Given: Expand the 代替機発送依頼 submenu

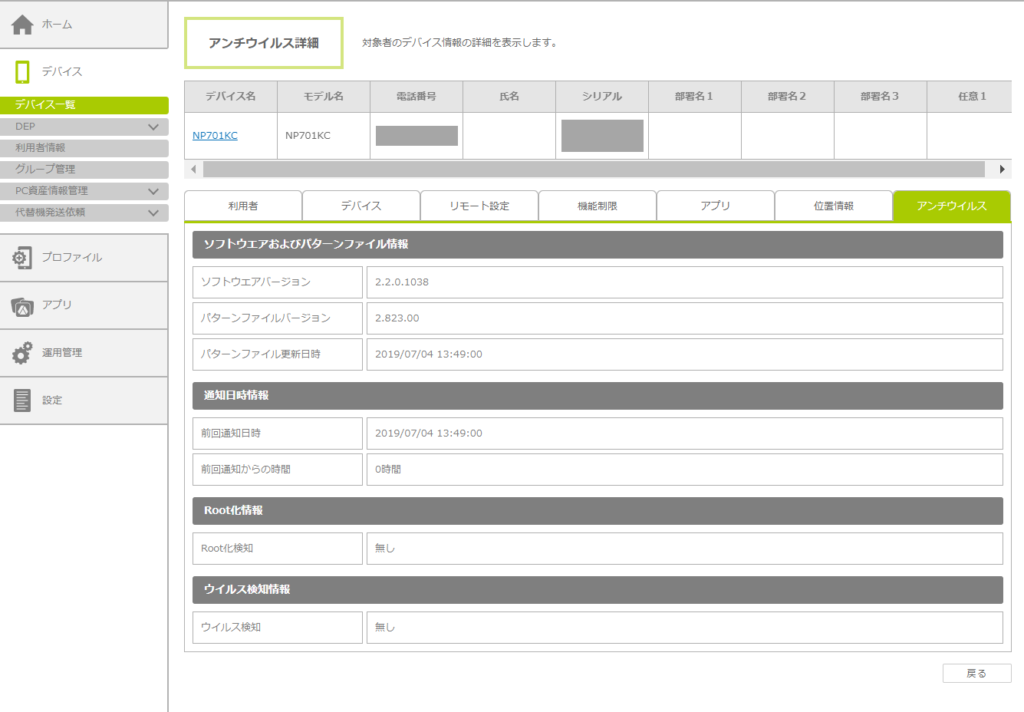Looking at the screenshot, I should 153,212.
